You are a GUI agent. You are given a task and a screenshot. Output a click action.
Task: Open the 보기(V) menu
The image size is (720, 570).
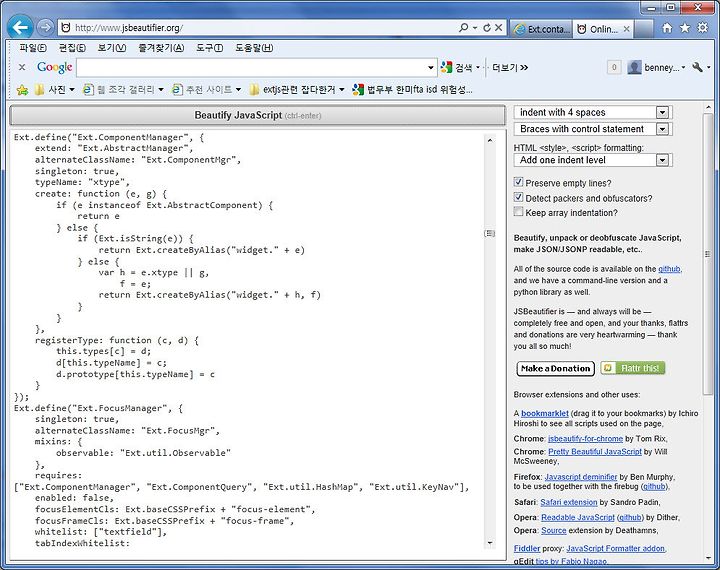(x=112, y=48)
